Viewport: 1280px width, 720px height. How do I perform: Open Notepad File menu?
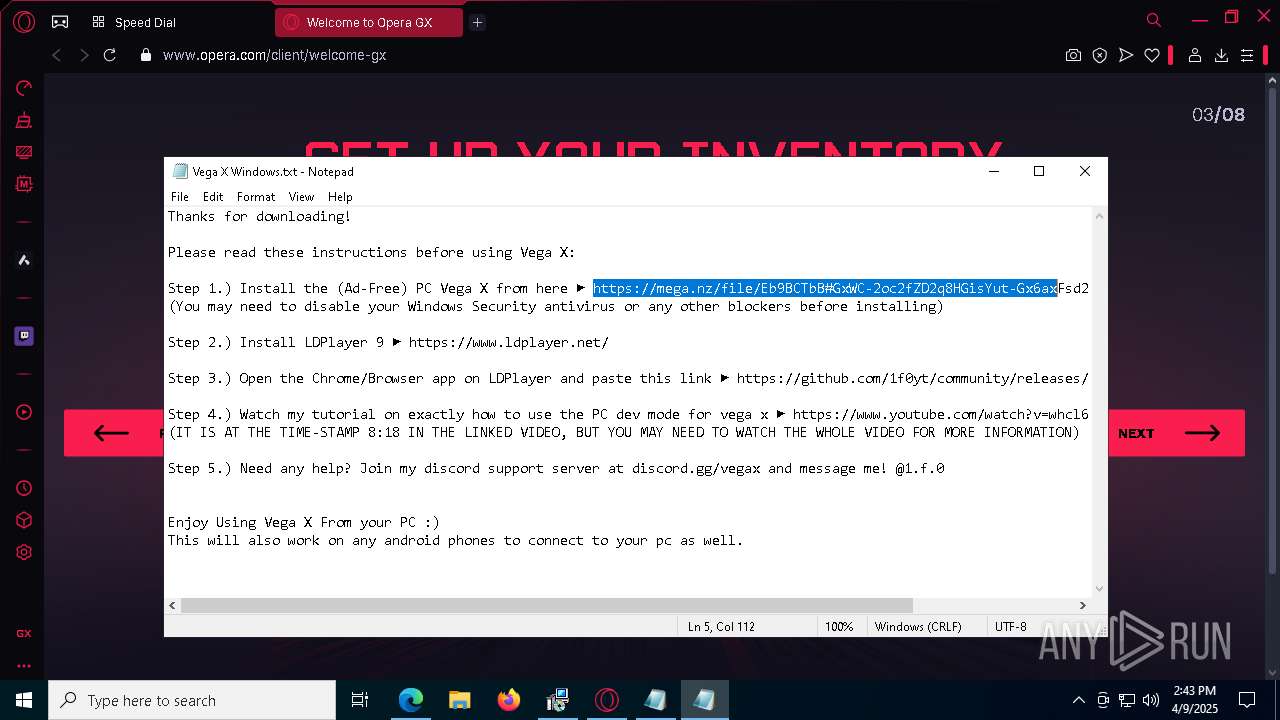180,197
